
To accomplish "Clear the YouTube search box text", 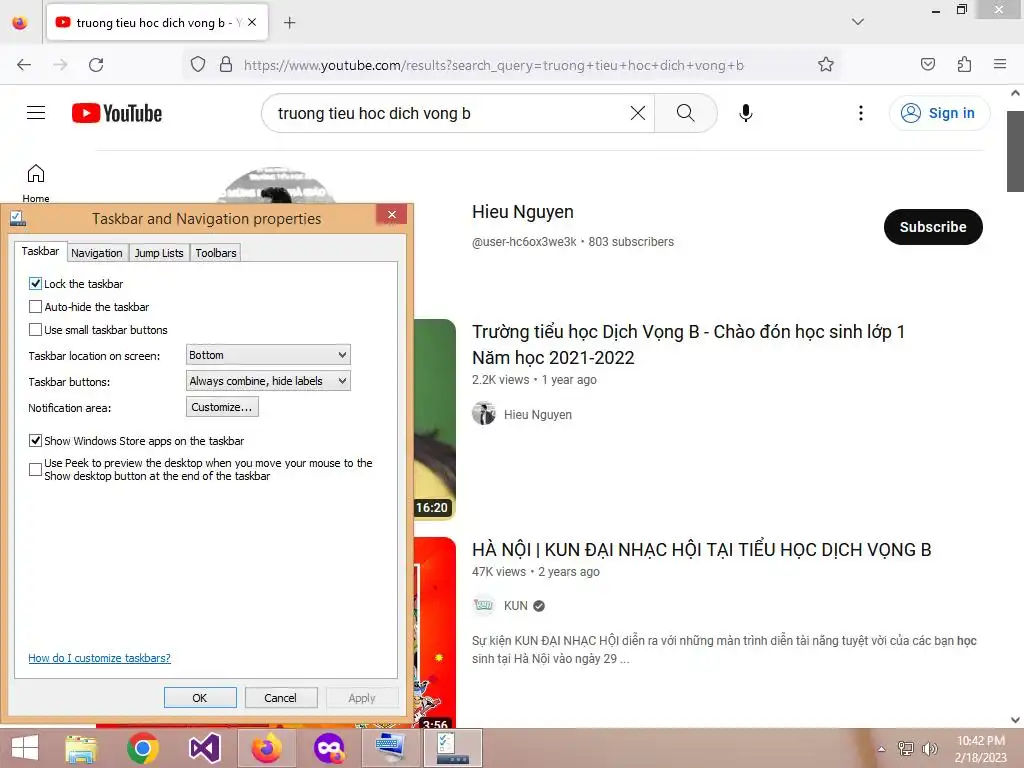I will pos(637,113).
